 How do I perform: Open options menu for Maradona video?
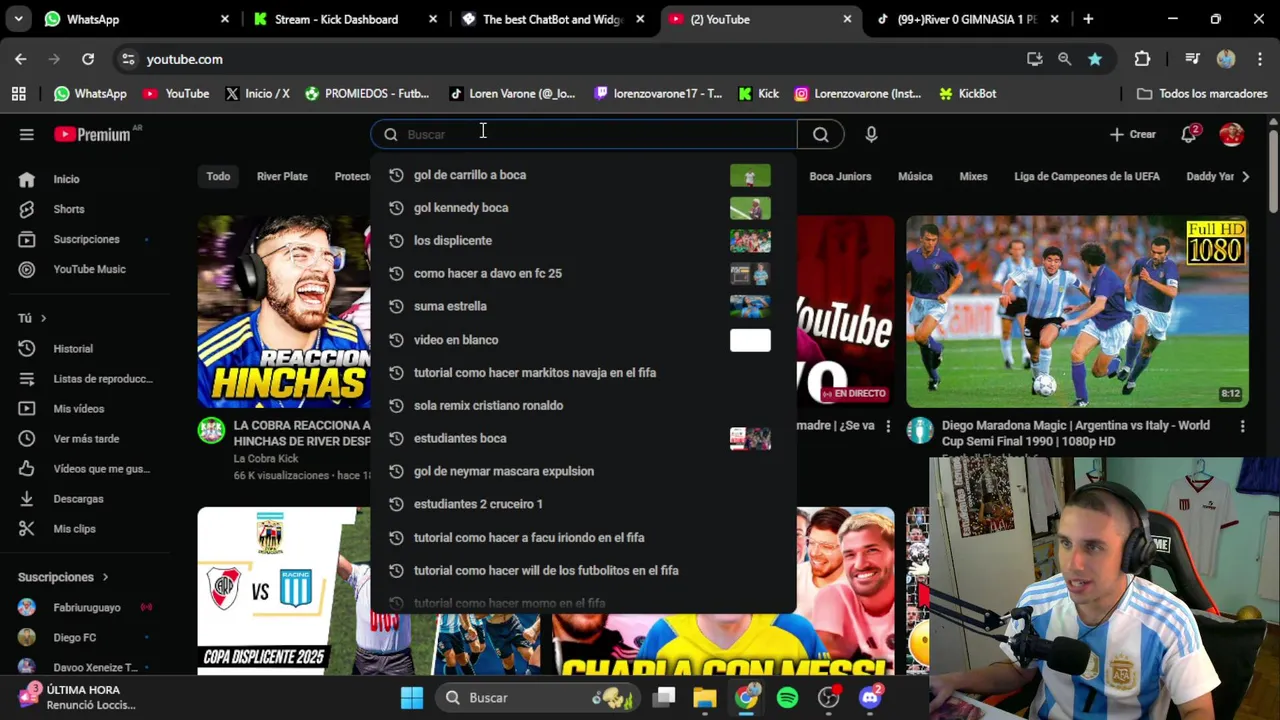tap(1242, 427)
